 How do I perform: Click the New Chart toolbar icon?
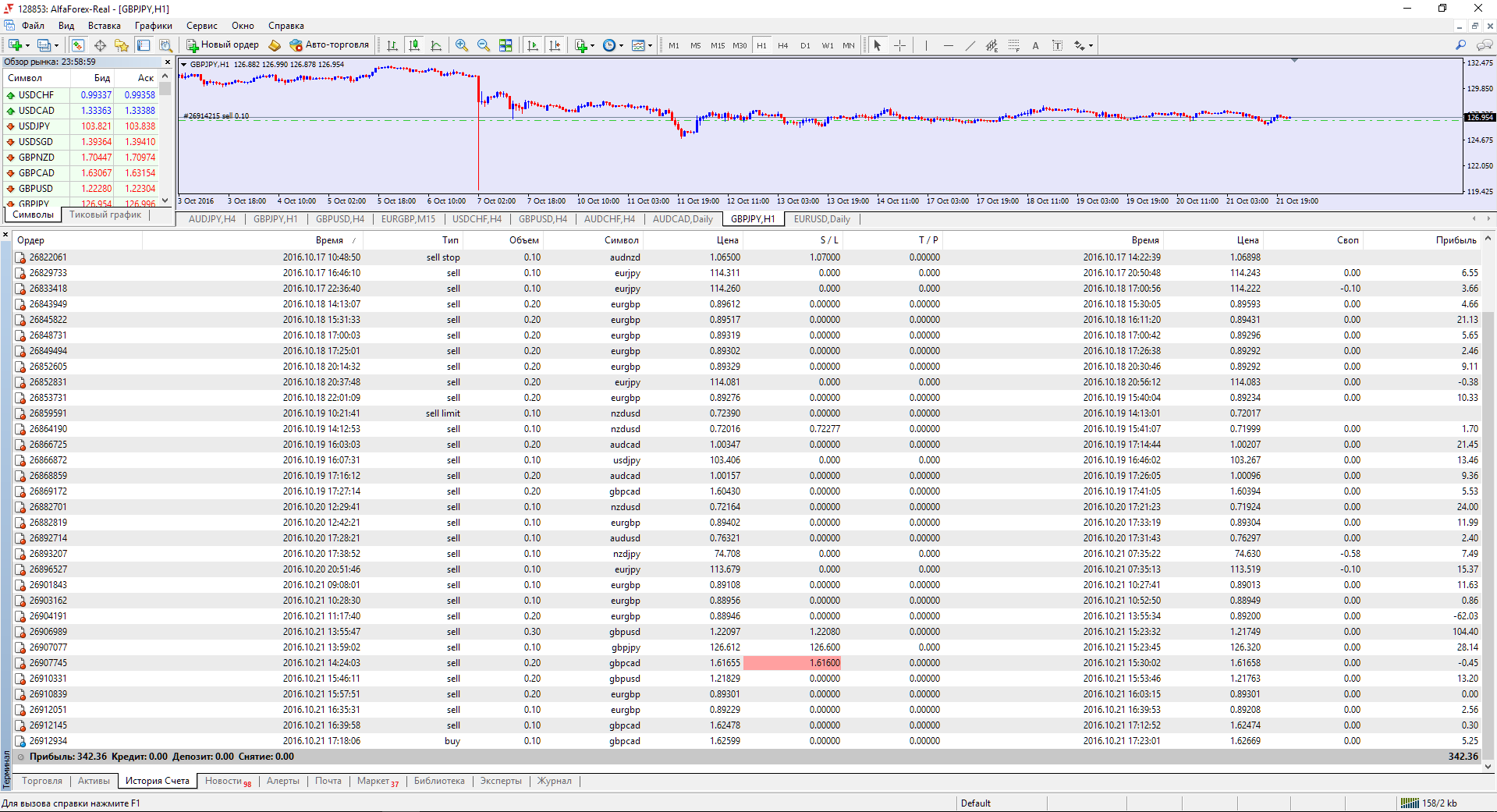[15, 45]
